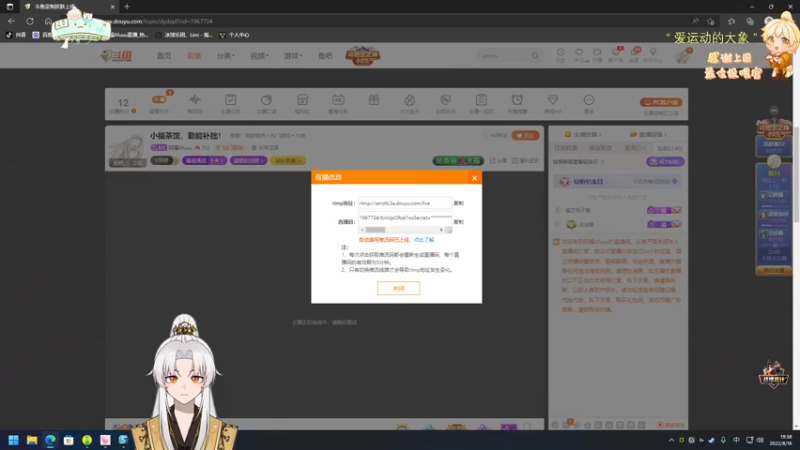This screenshot has height=450, width=800.
Task: Switch to the 周活跃度 tab
Action: click(x=600, y=148)
